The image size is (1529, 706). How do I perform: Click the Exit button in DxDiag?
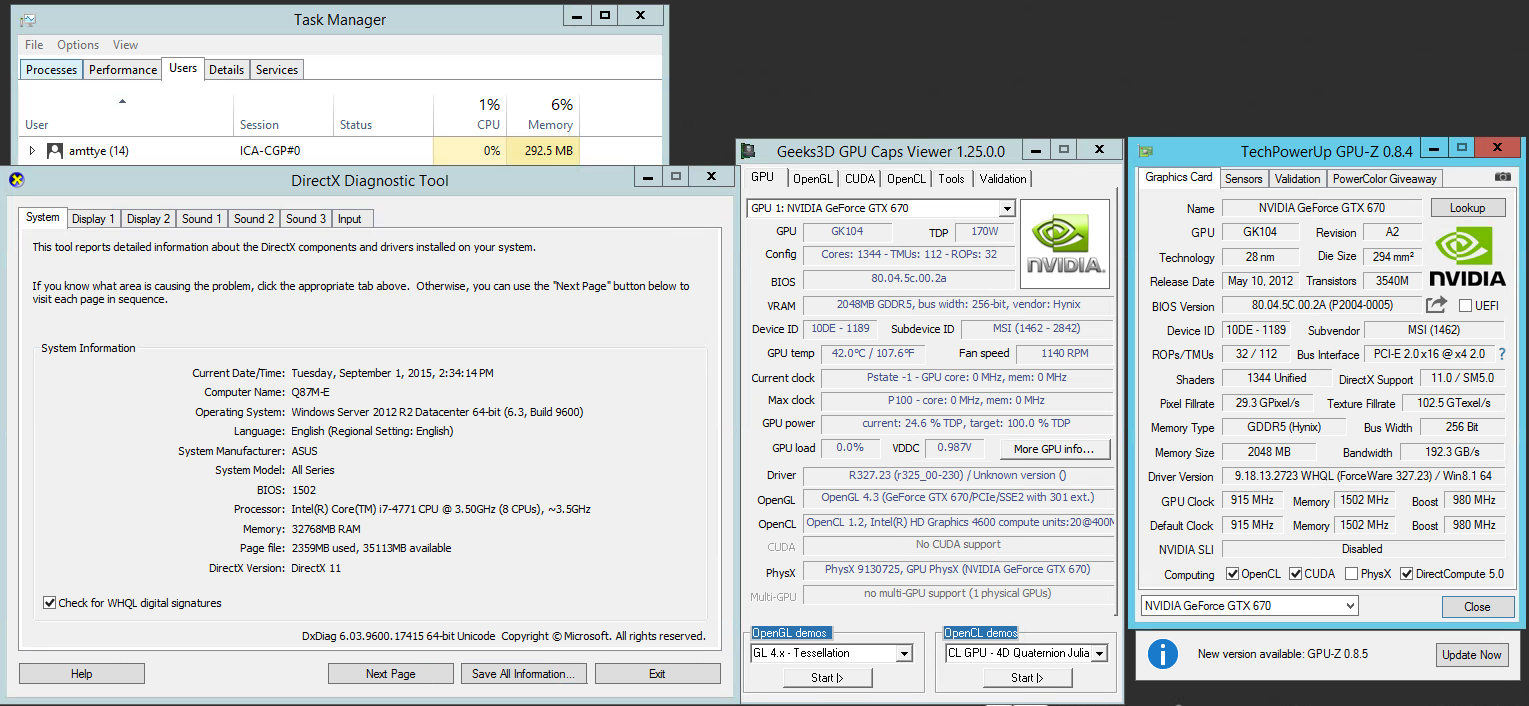(x=657, y=674)
